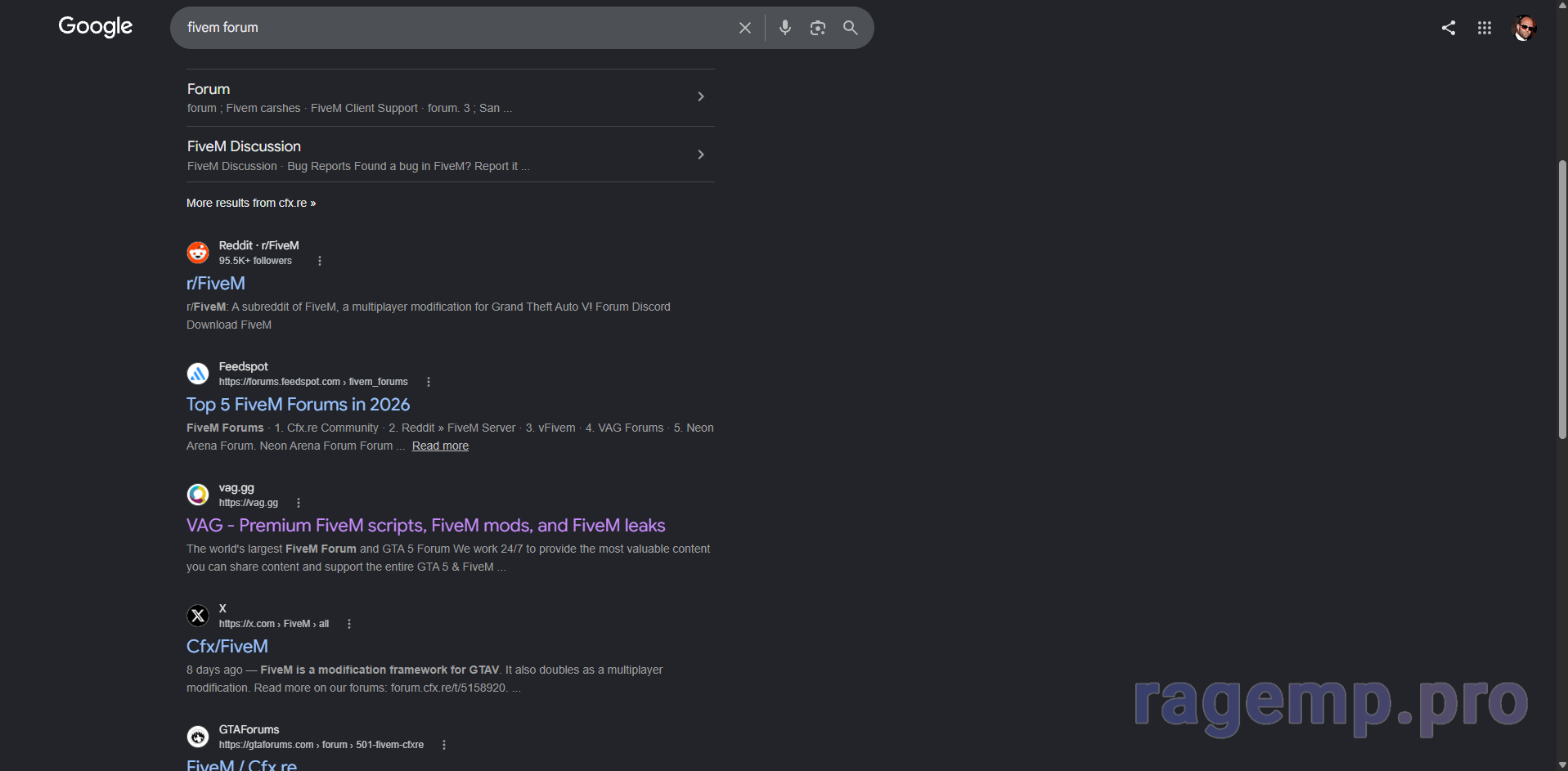
Task: Open Top 5 FiveM Forums in 2026
Action: point(299,404)
